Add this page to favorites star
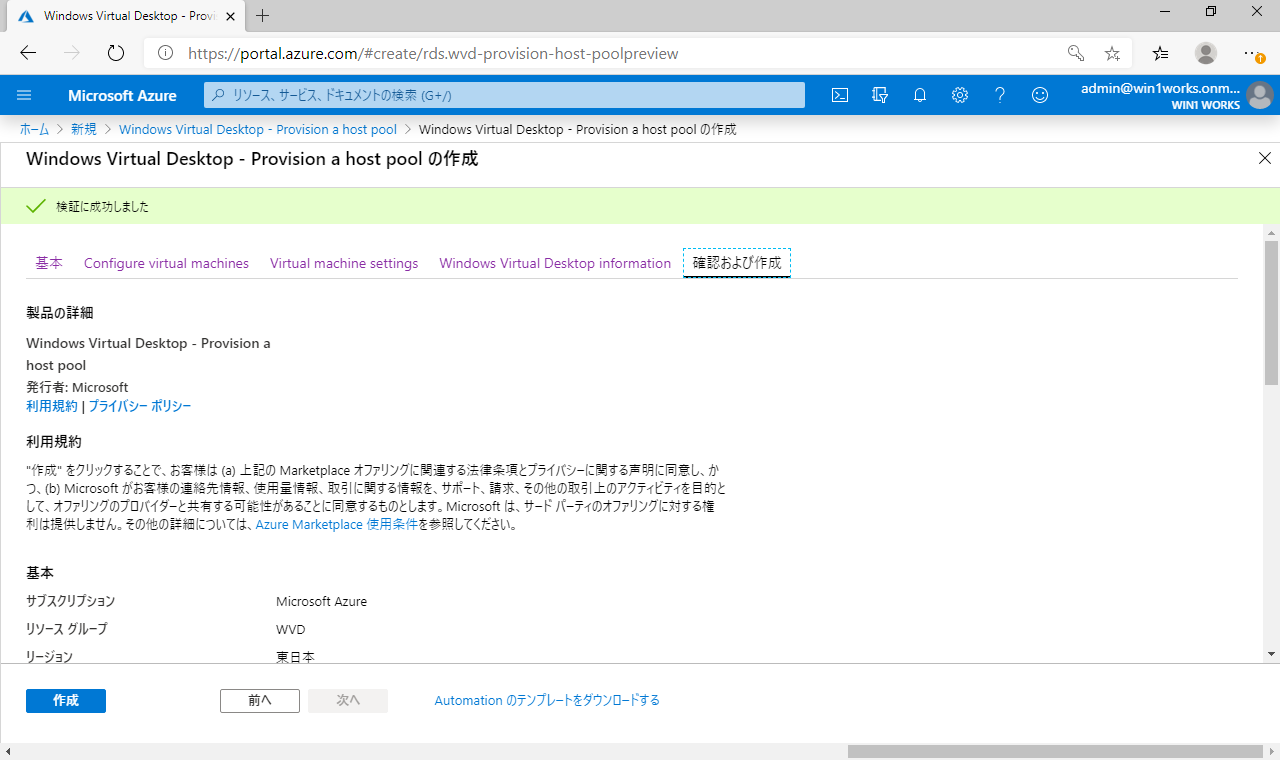 click(x=1112, y=53)
